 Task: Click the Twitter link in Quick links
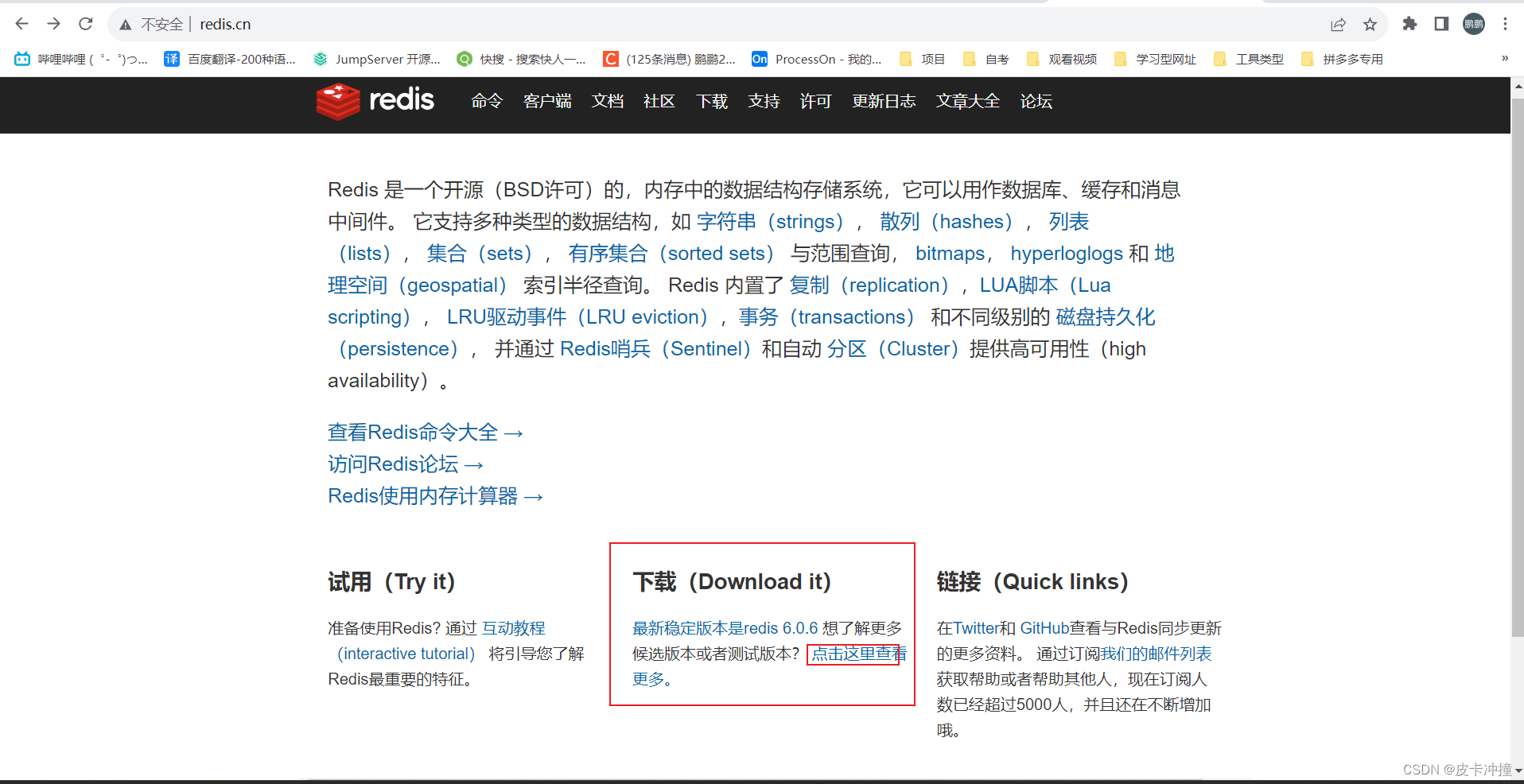point(976,628)
